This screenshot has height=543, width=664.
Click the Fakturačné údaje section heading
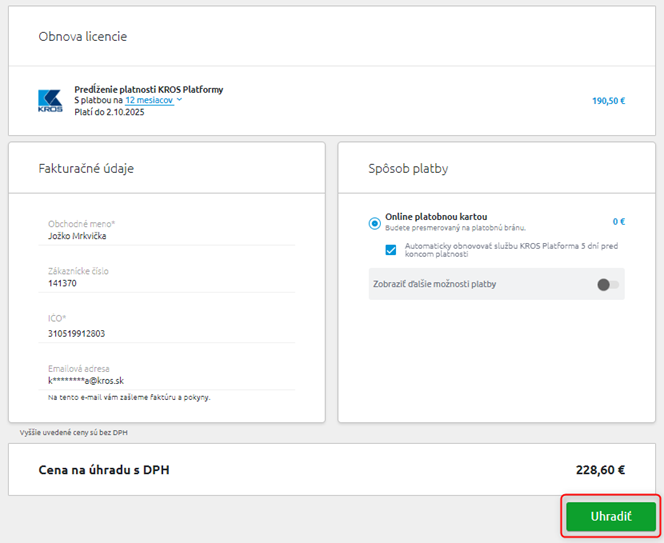point(86,168)
